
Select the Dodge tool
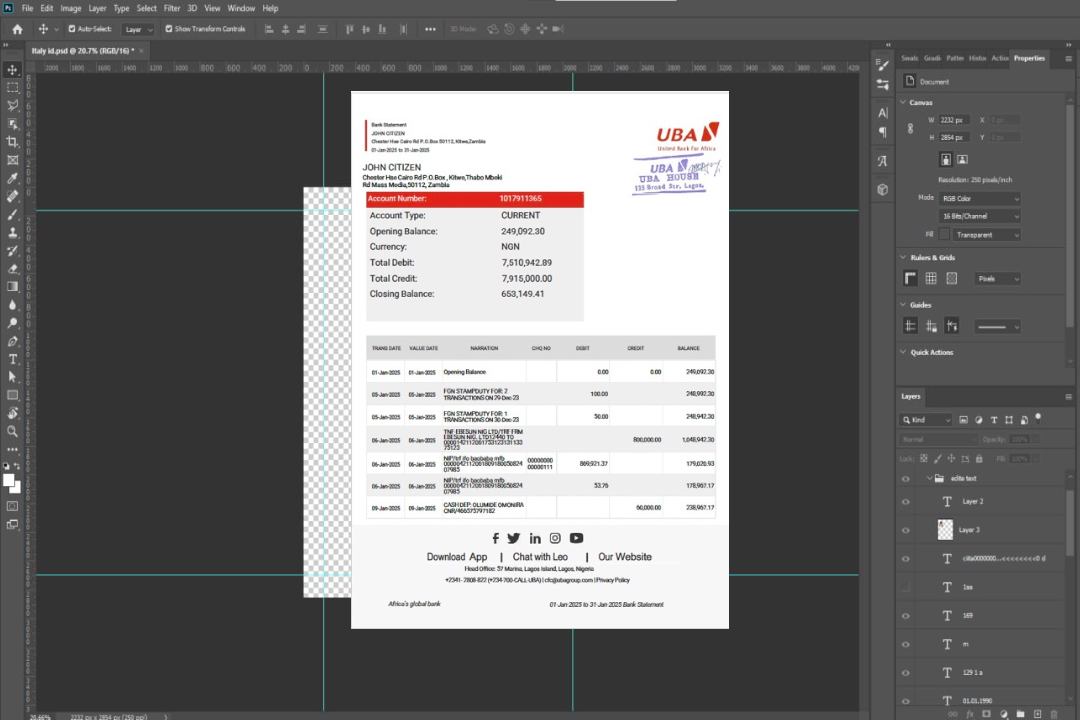pyautogui.click(x=12, y=322)
